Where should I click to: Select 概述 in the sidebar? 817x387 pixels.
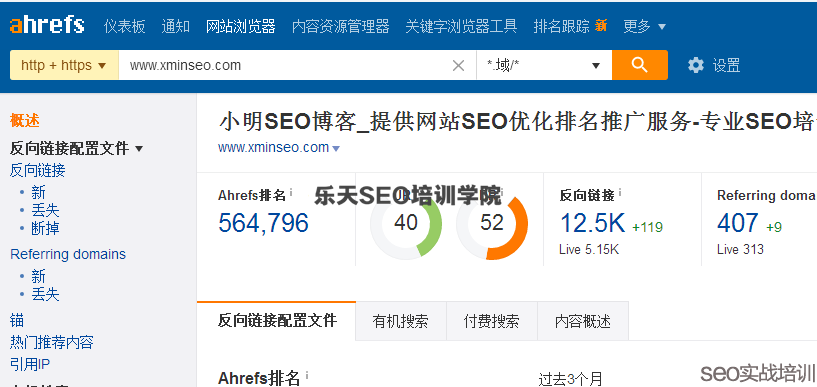24,121
